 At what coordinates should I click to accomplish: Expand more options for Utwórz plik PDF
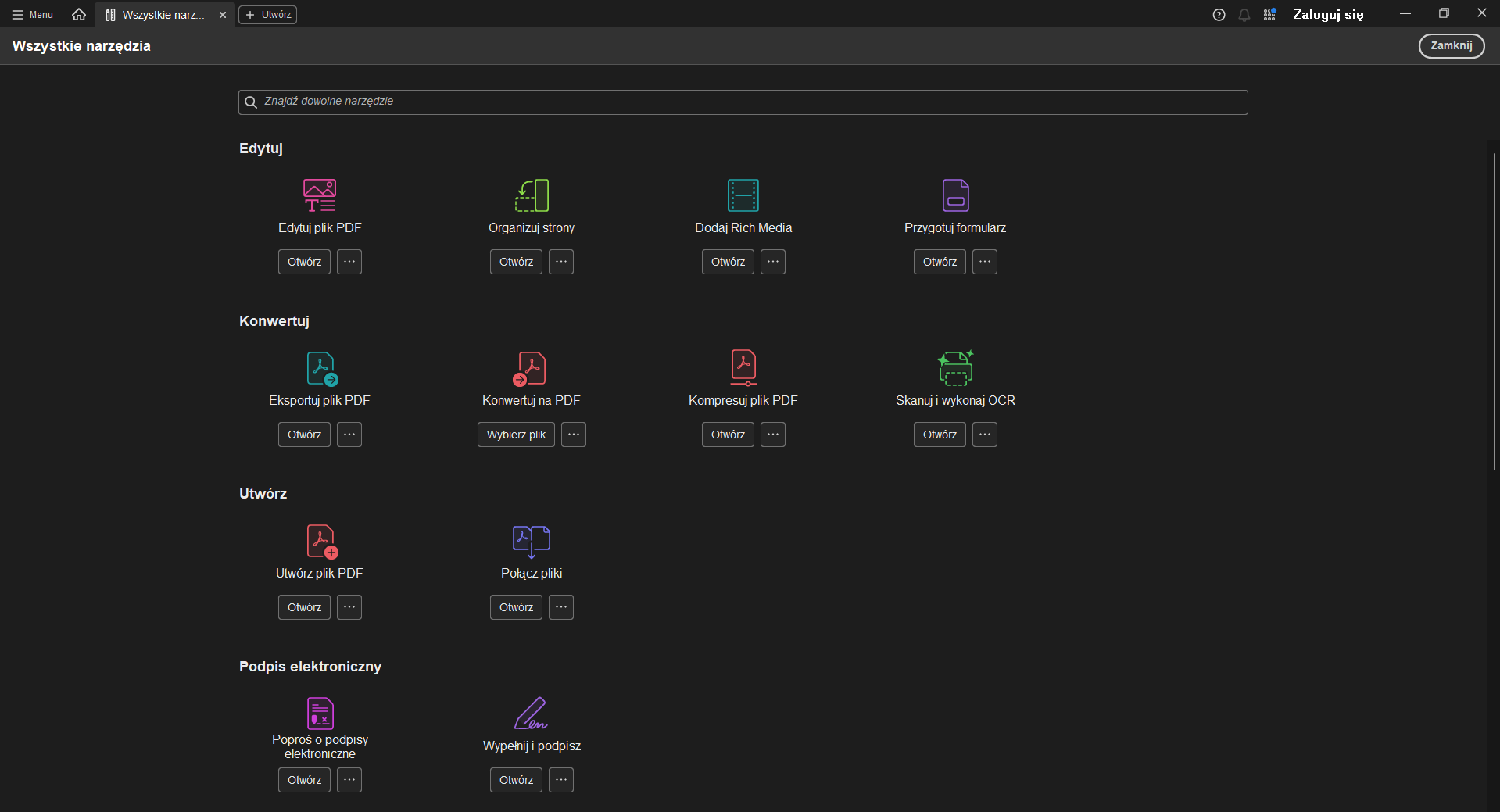click(x=349, y=607)
